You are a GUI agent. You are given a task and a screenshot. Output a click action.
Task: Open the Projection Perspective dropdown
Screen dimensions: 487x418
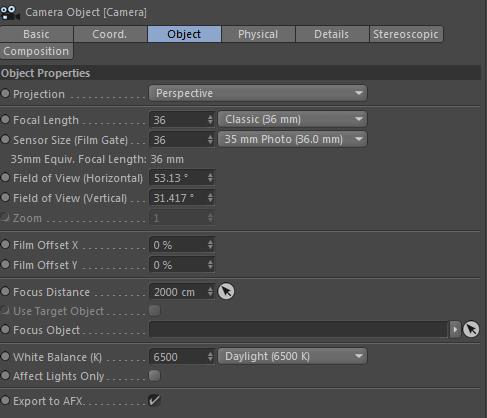click(258, 93)
